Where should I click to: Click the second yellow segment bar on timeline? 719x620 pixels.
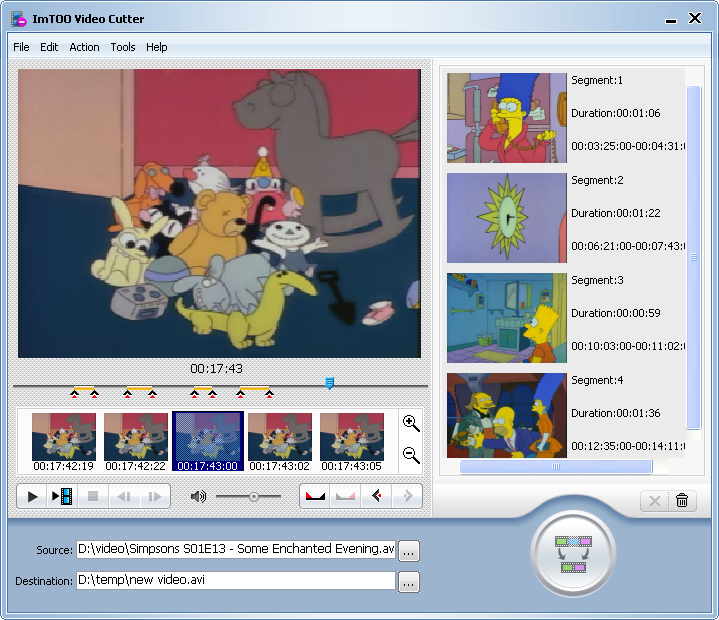coord(140,388)
